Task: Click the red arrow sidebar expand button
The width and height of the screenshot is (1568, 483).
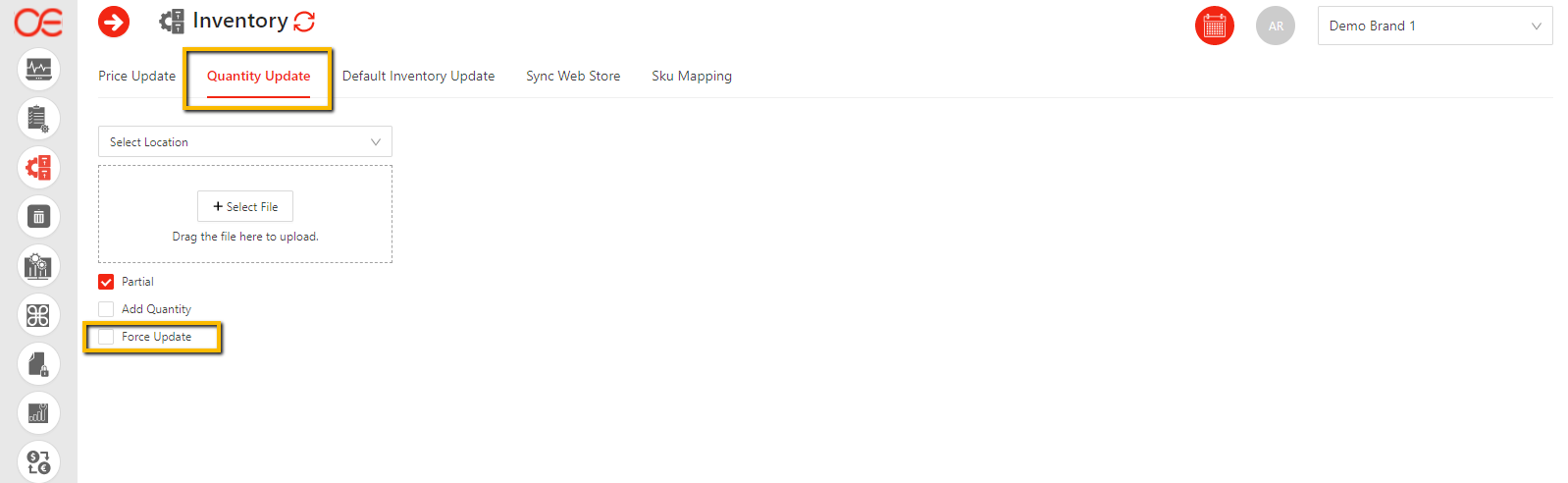Action: pyautogui.click(x=114, y=22)
